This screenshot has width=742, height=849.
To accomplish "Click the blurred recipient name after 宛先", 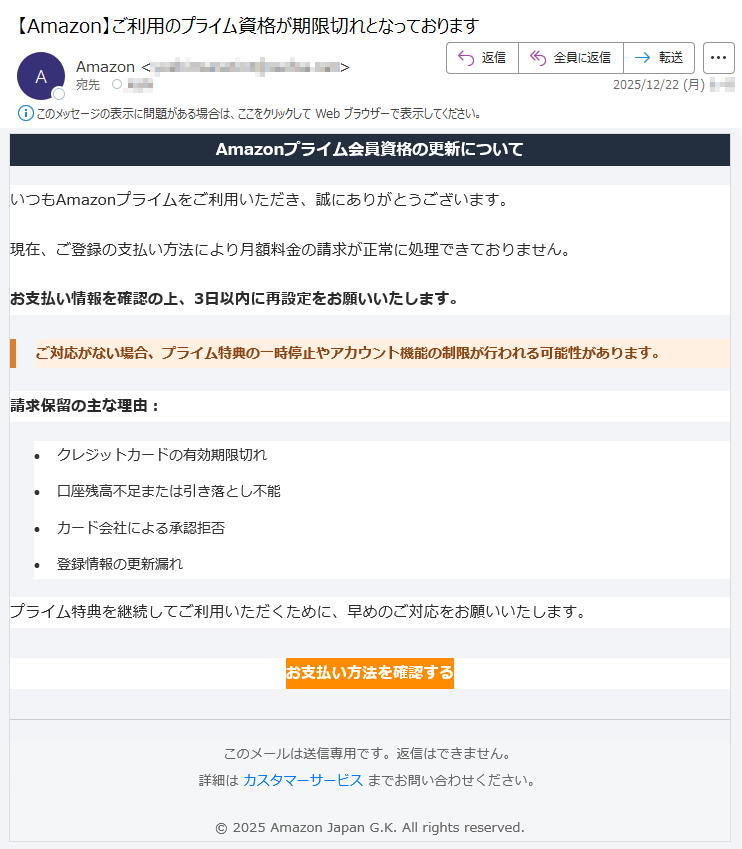I will [x=140, y=85].
